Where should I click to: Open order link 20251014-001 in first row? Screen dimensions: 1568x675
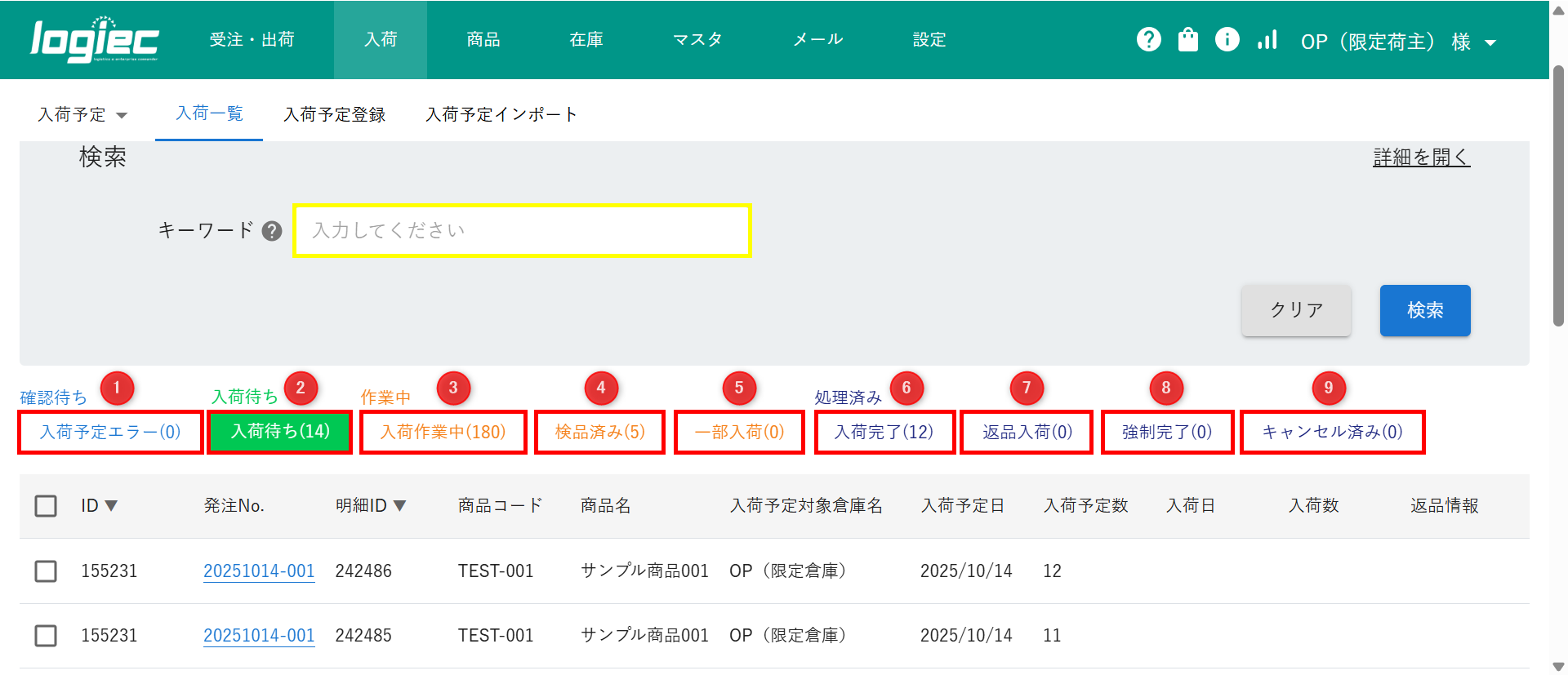(259, 571)
